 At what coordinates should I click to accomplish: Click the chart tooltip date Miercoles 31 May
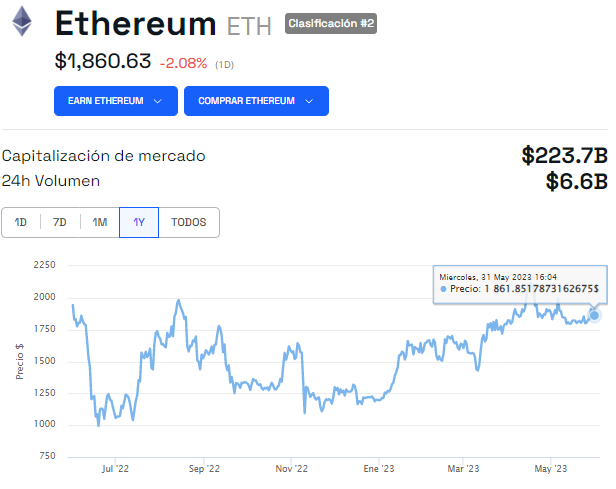click(x=497, y=275)
